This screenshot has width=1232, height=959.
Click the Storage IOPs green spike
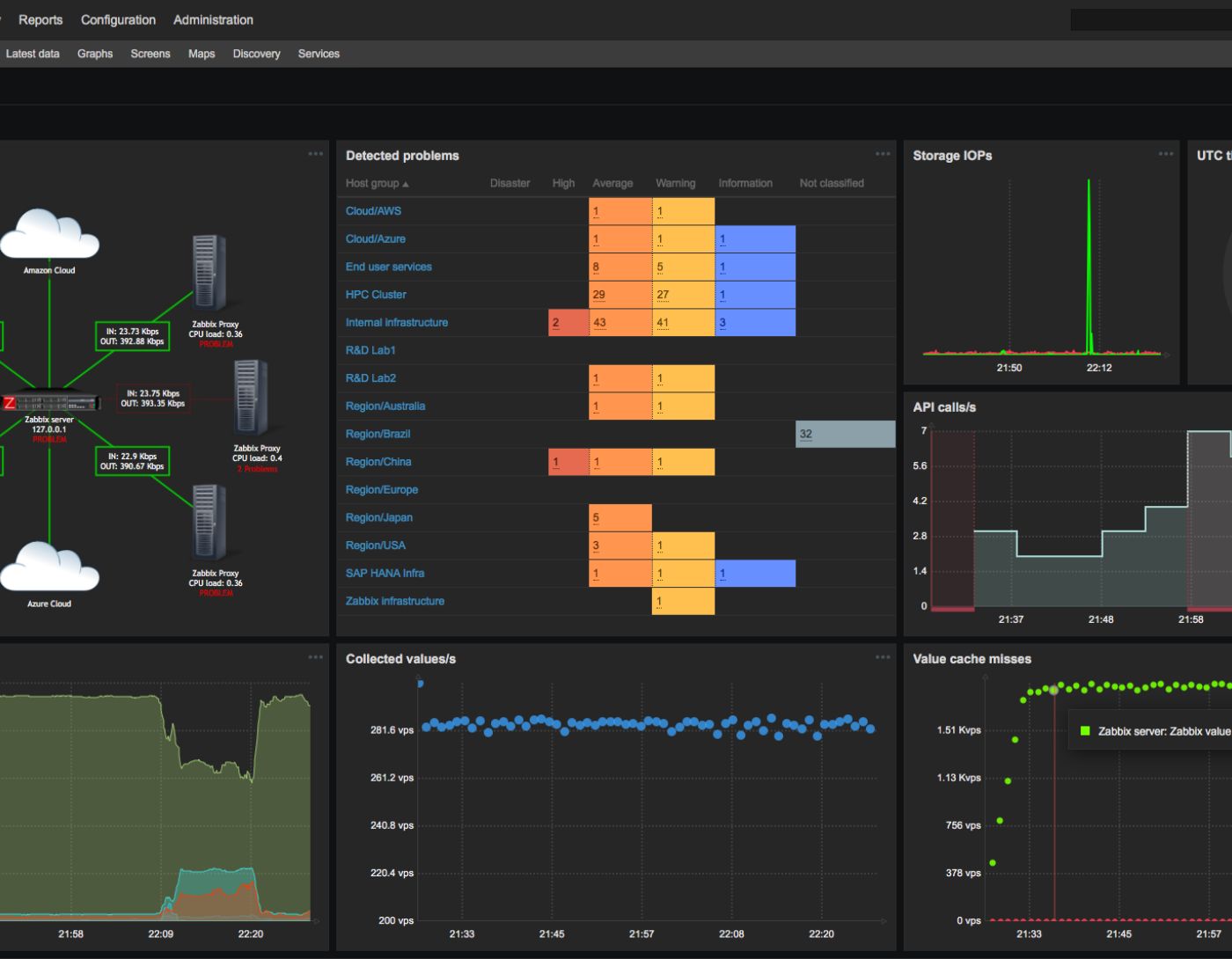point(1089,267)
